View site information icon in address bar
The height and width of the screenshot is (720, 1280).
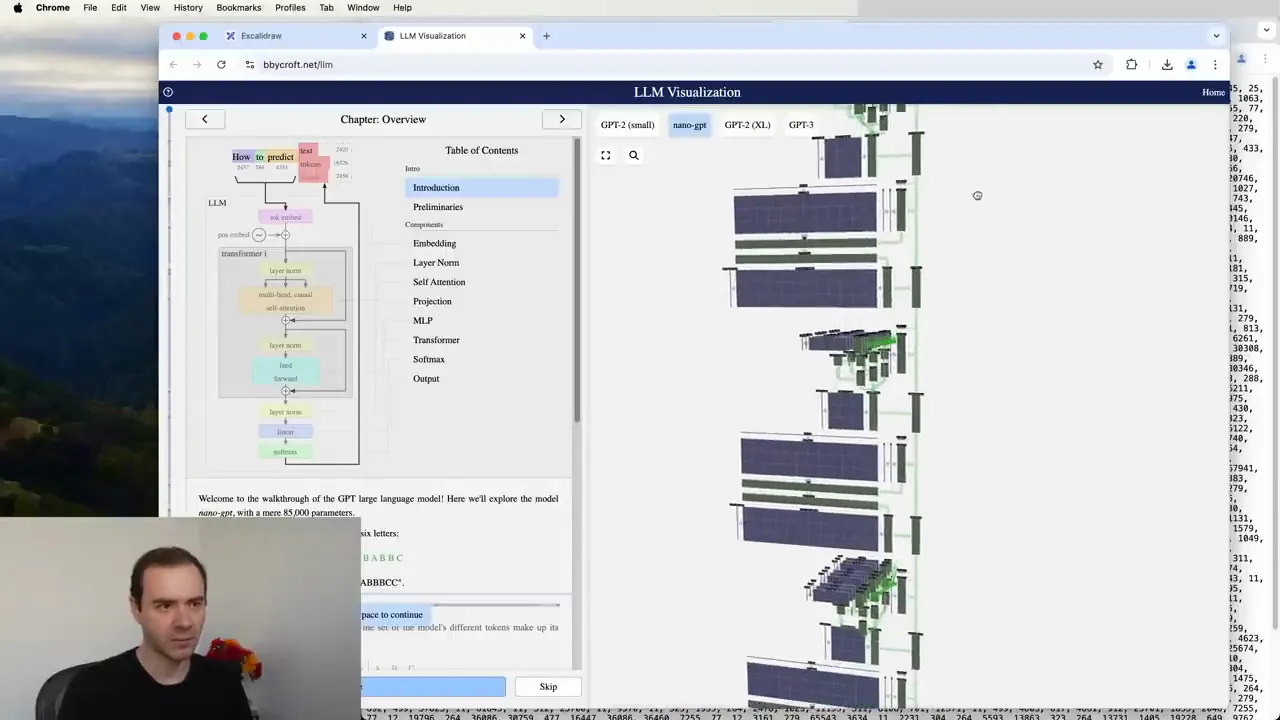pos(250,64)
